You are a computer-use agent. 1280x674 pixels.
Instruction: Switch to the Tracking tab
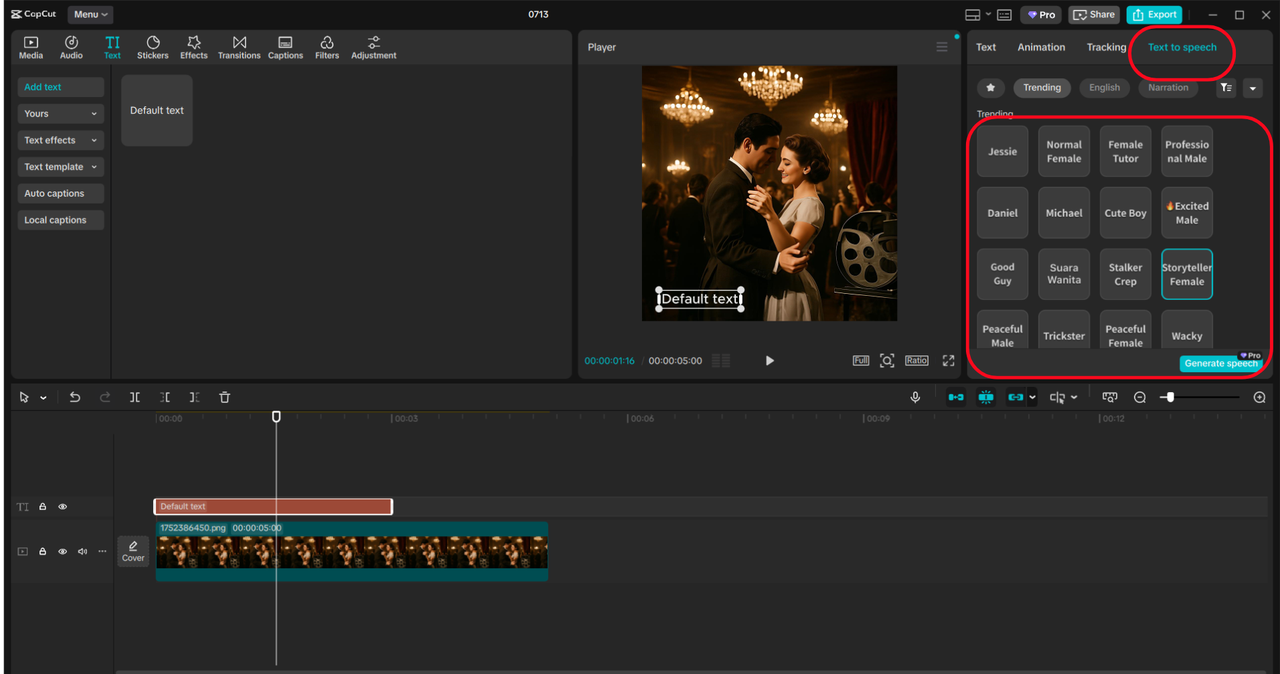1106,47
